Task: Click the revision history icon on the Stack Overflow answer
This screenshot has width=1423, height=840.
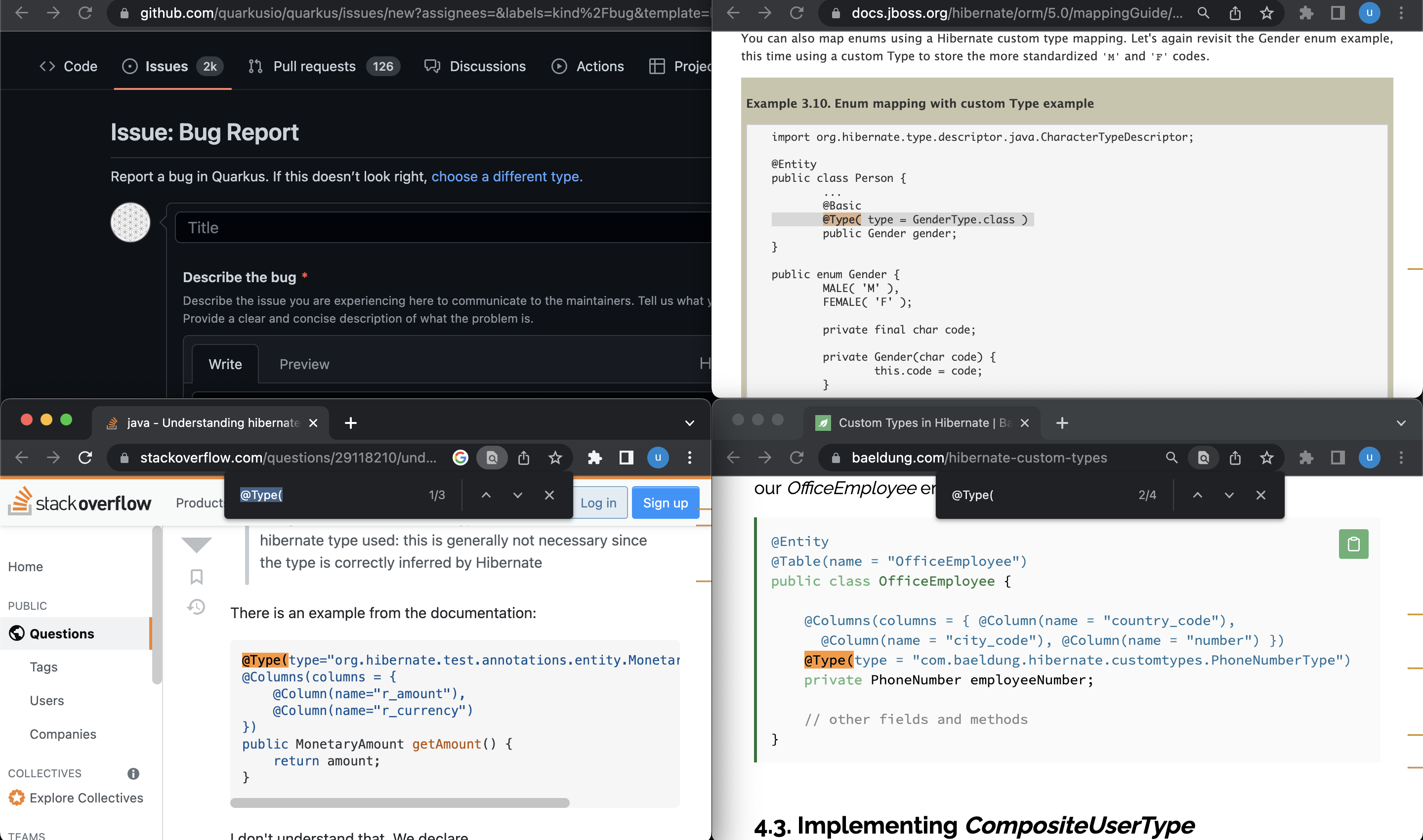Action: 196,606
